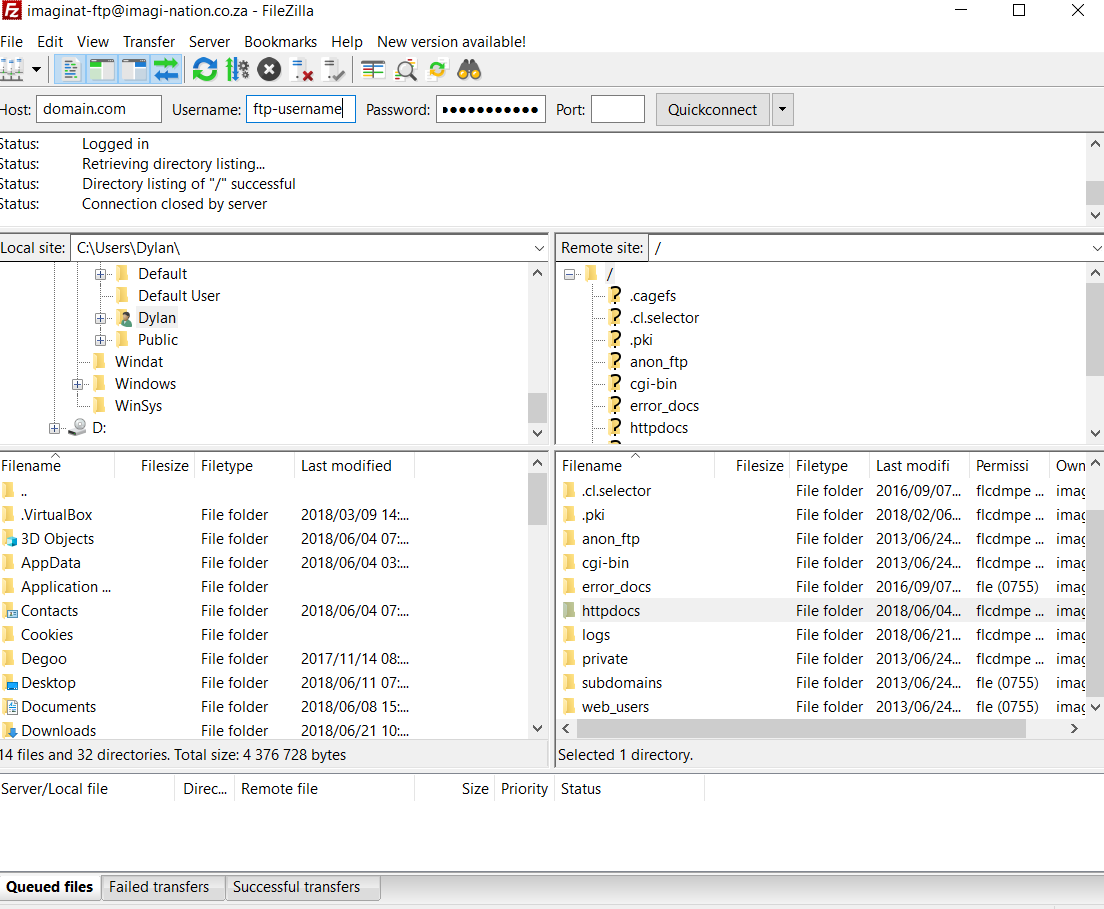Click the question mark icon beside anon_ftp

click(x=615, y=362)
